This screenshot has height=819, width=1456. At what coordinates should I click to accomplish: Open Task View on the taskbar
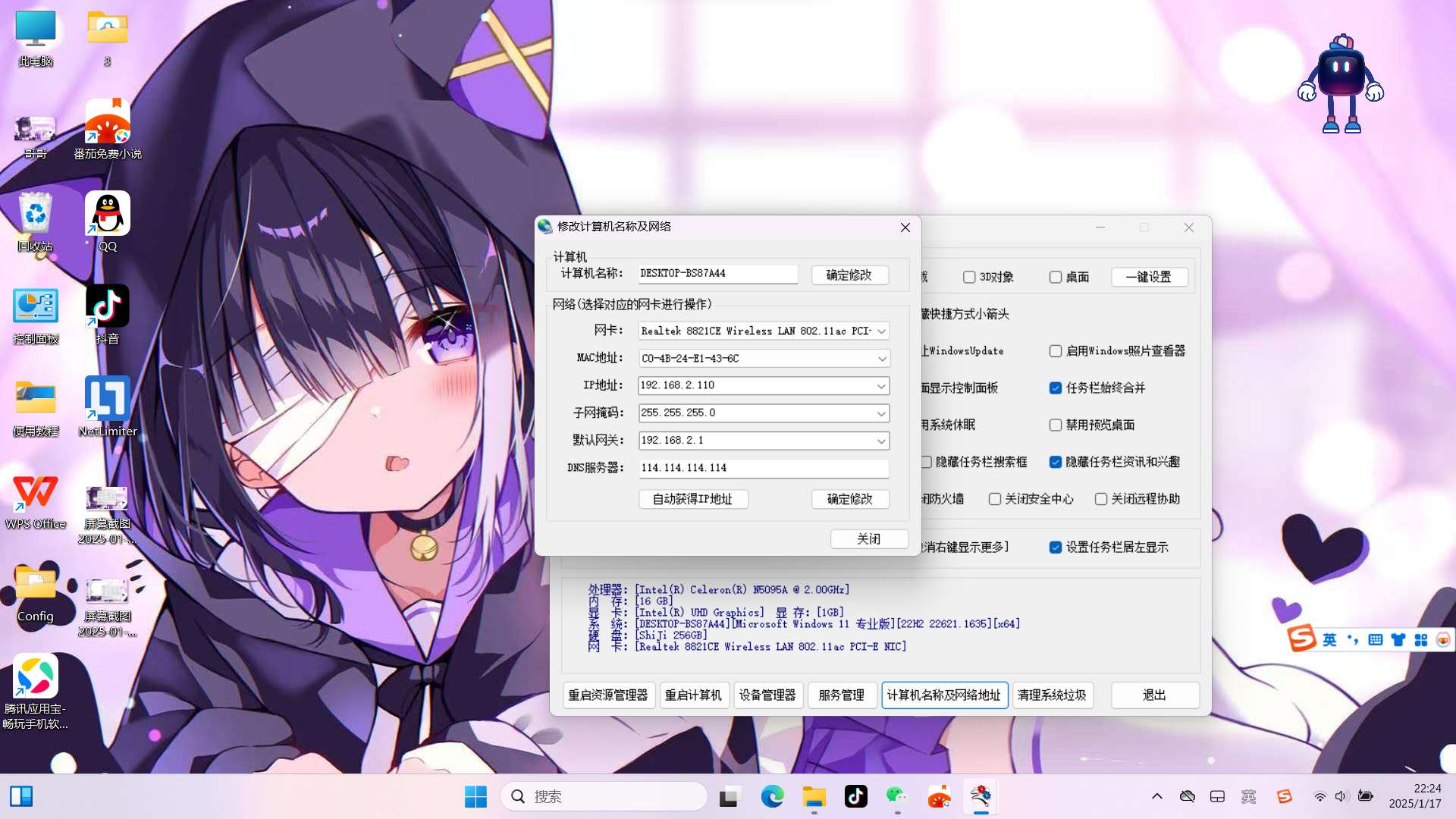coord(730,796)
